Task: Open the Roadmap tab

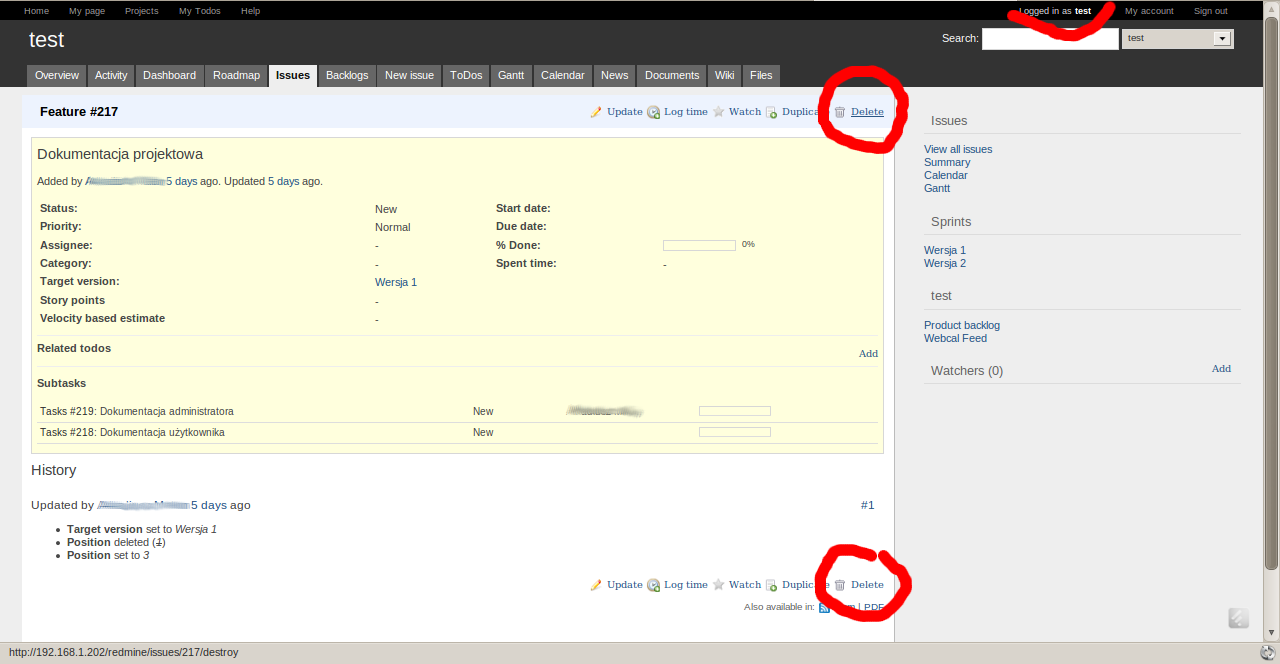Action: click(x=236, y=75)
